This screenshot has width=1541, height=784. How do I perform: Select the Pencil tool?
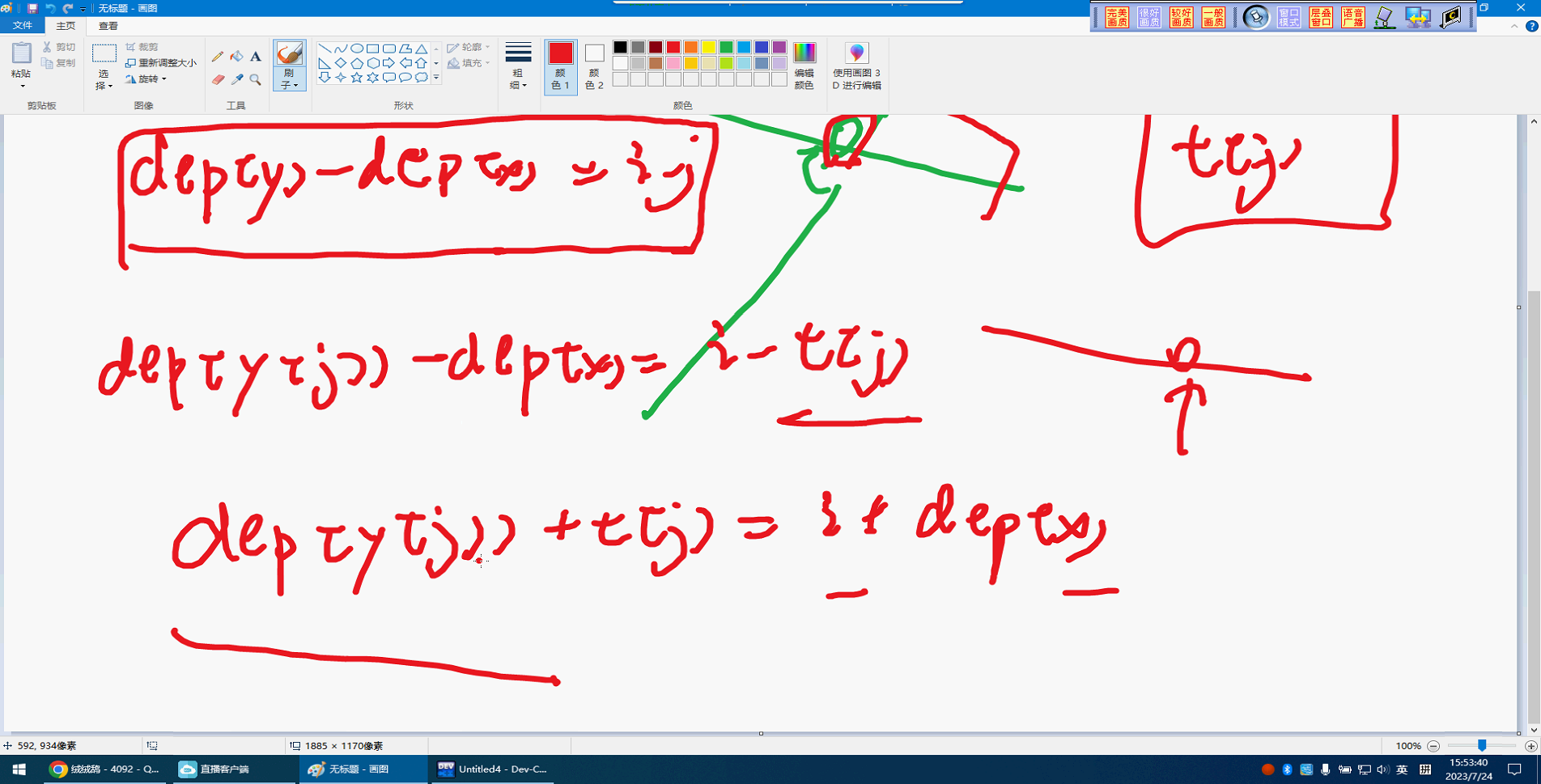[x=217, y=57]
